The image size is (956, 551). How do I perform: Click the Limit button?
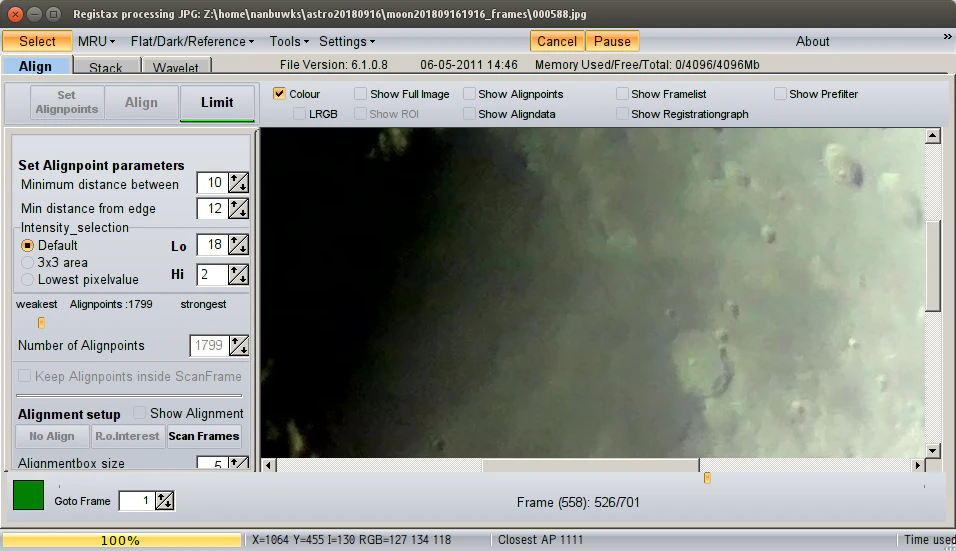[x=217, y=102]
